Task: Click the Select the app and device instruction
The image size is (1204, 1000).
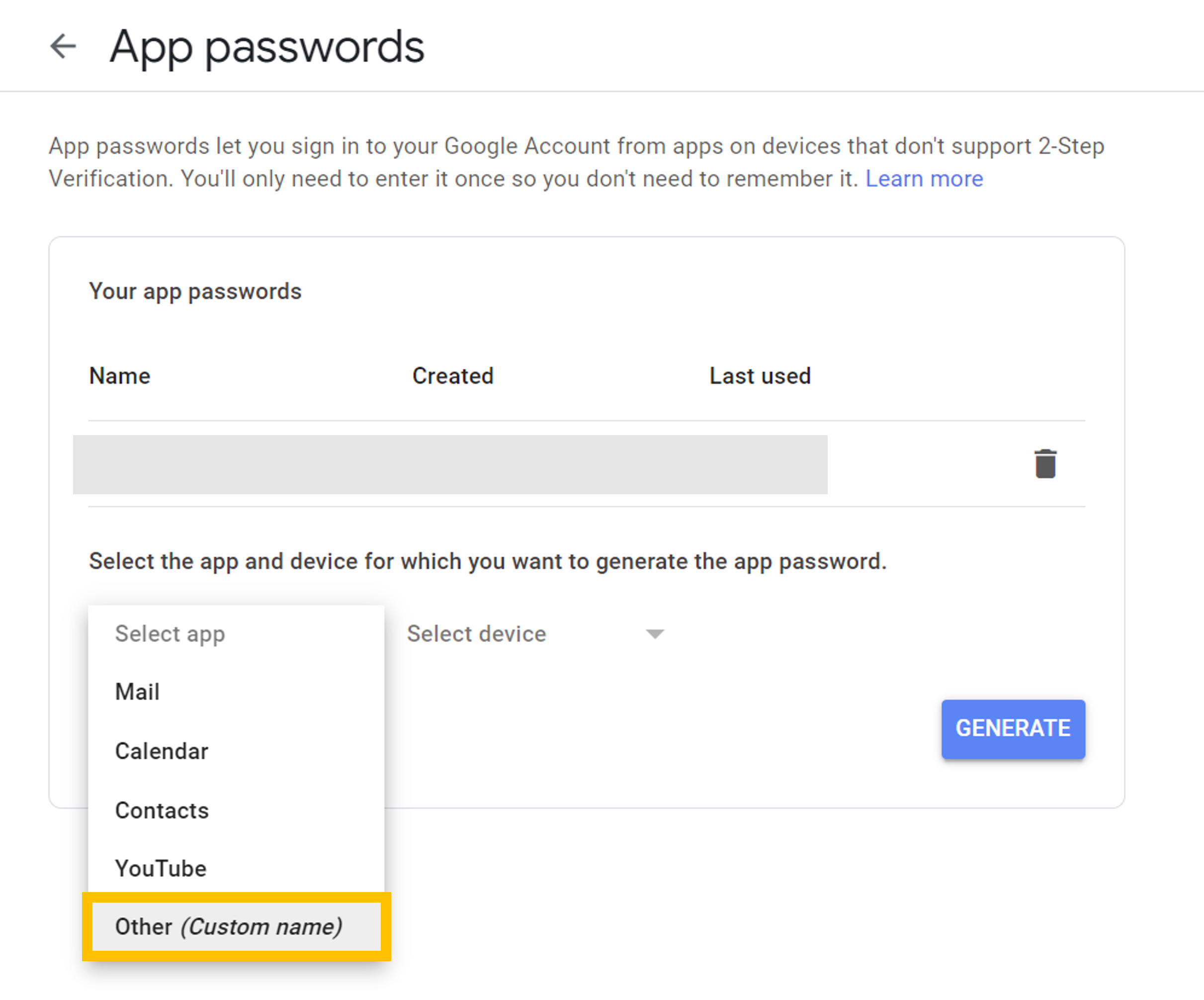Action: (x=487, y=561)
